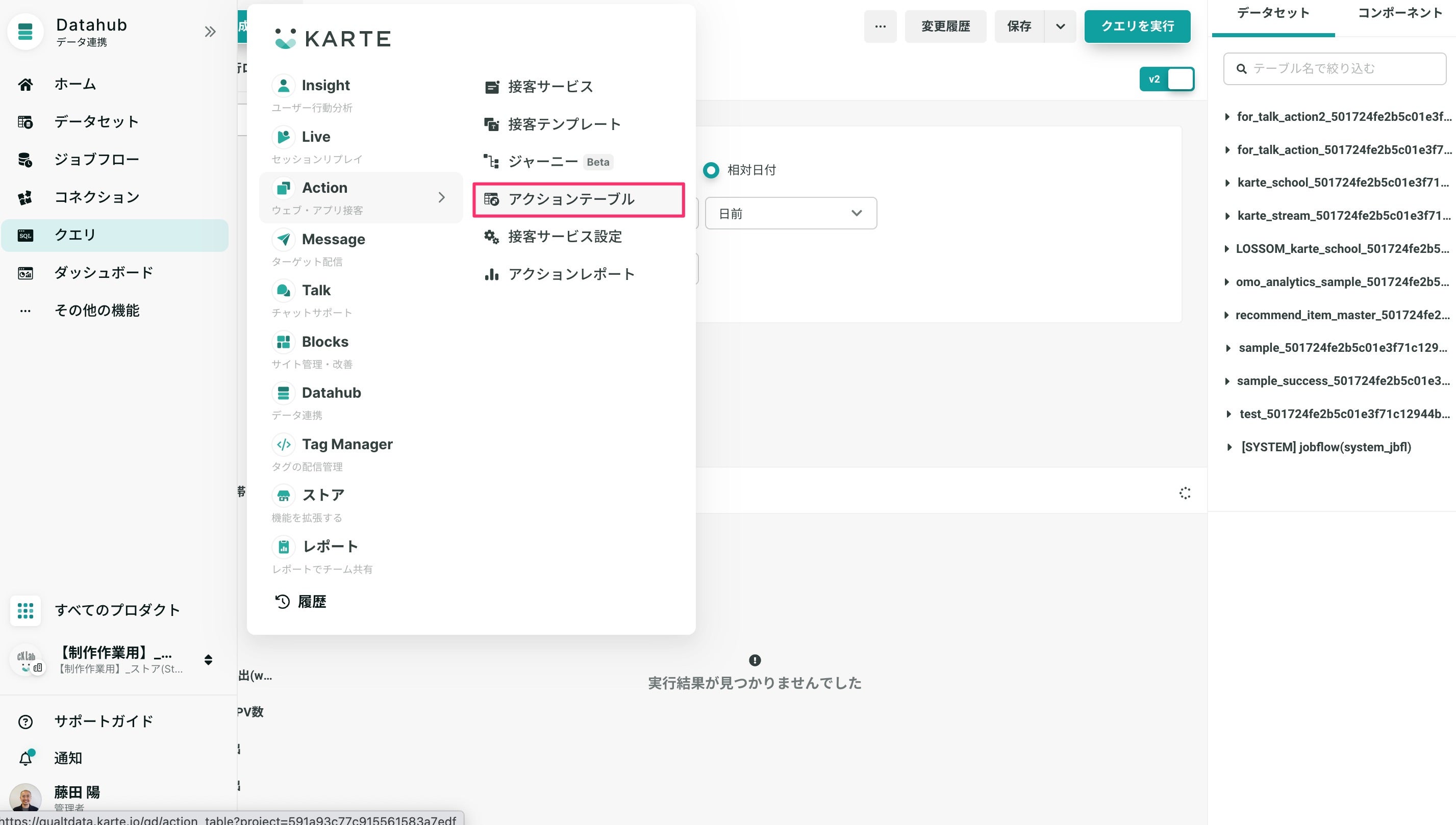Click the Tag Manager code icon
The width and height of the screenshot is (1456, 825).
pos(283,444)
